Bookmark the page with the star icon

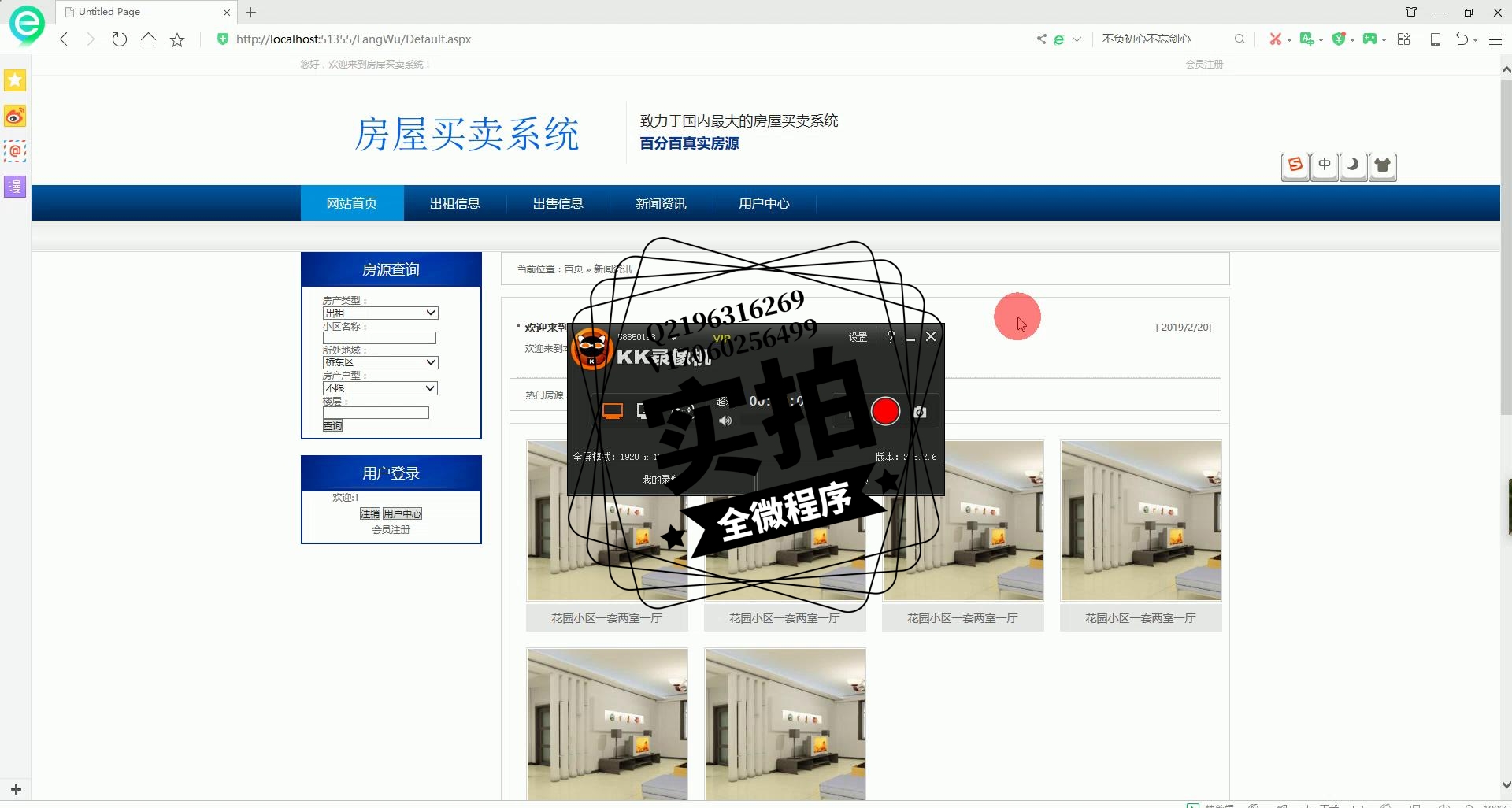177,39
